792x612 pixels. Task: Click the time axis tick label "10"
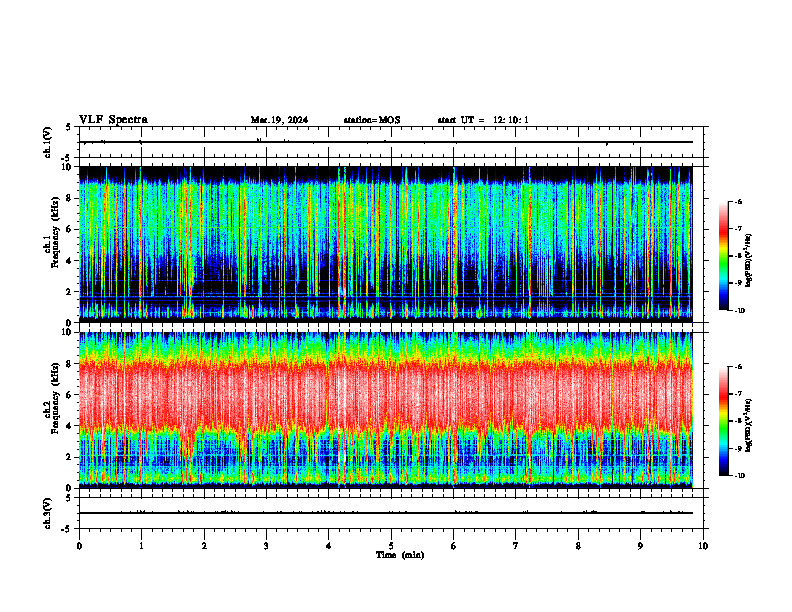(703, 546)
